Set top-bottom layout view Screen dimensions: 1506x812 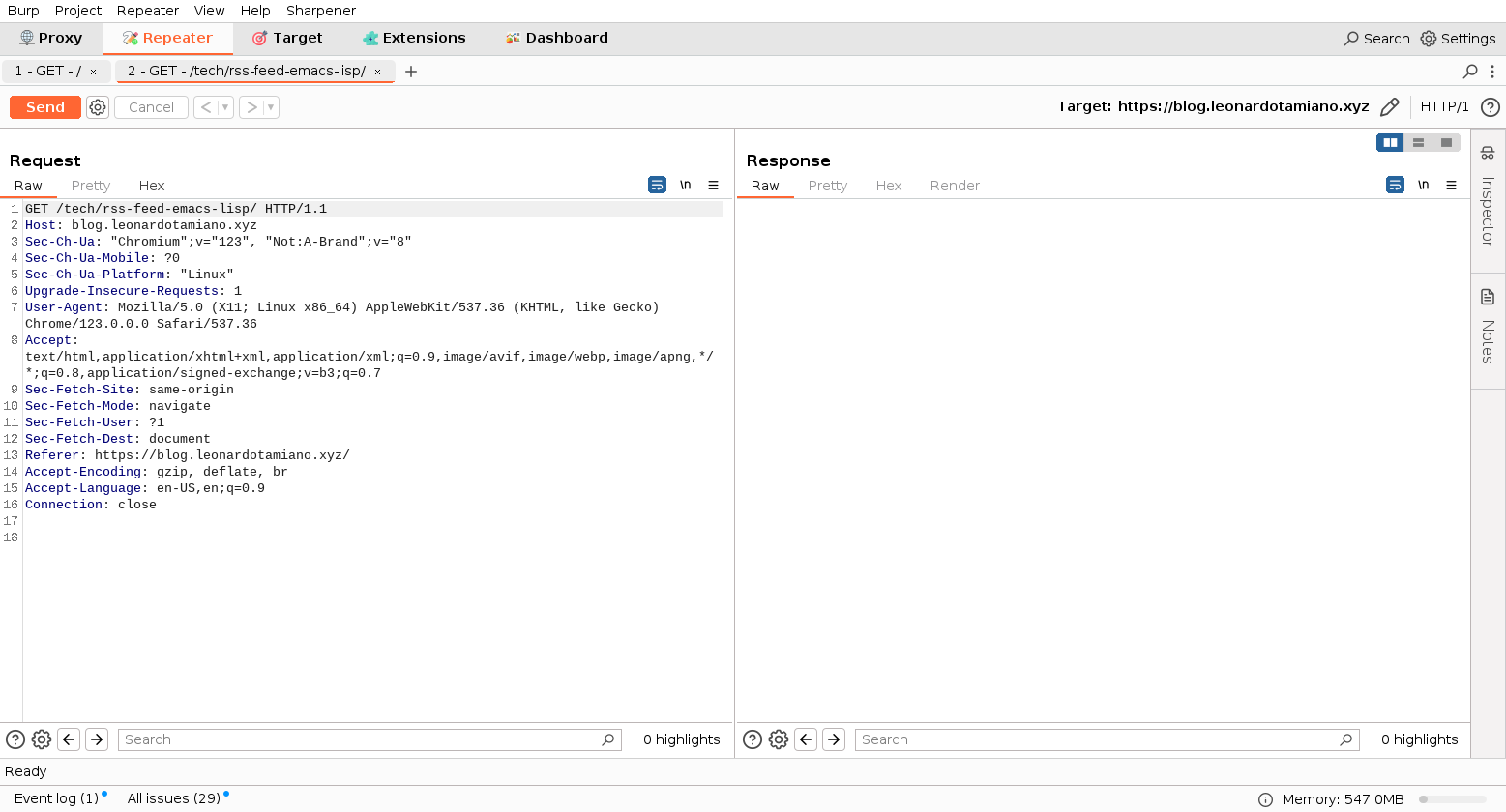pos(1418,142)
